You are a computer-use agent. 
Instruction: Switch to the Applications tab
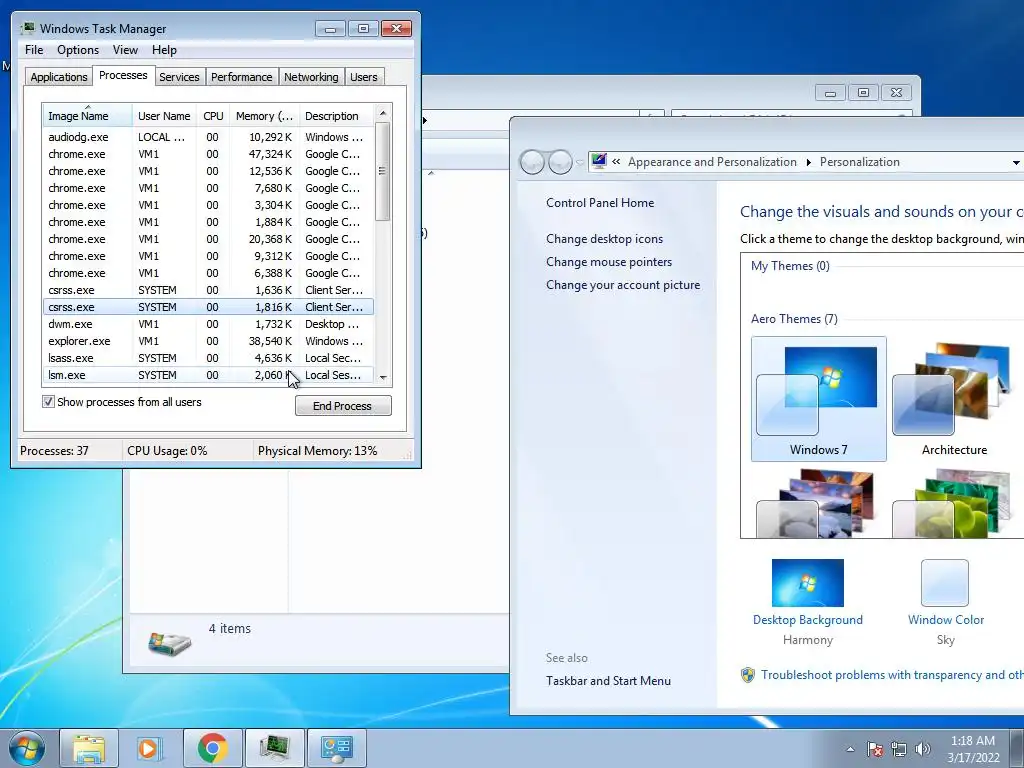59,76
